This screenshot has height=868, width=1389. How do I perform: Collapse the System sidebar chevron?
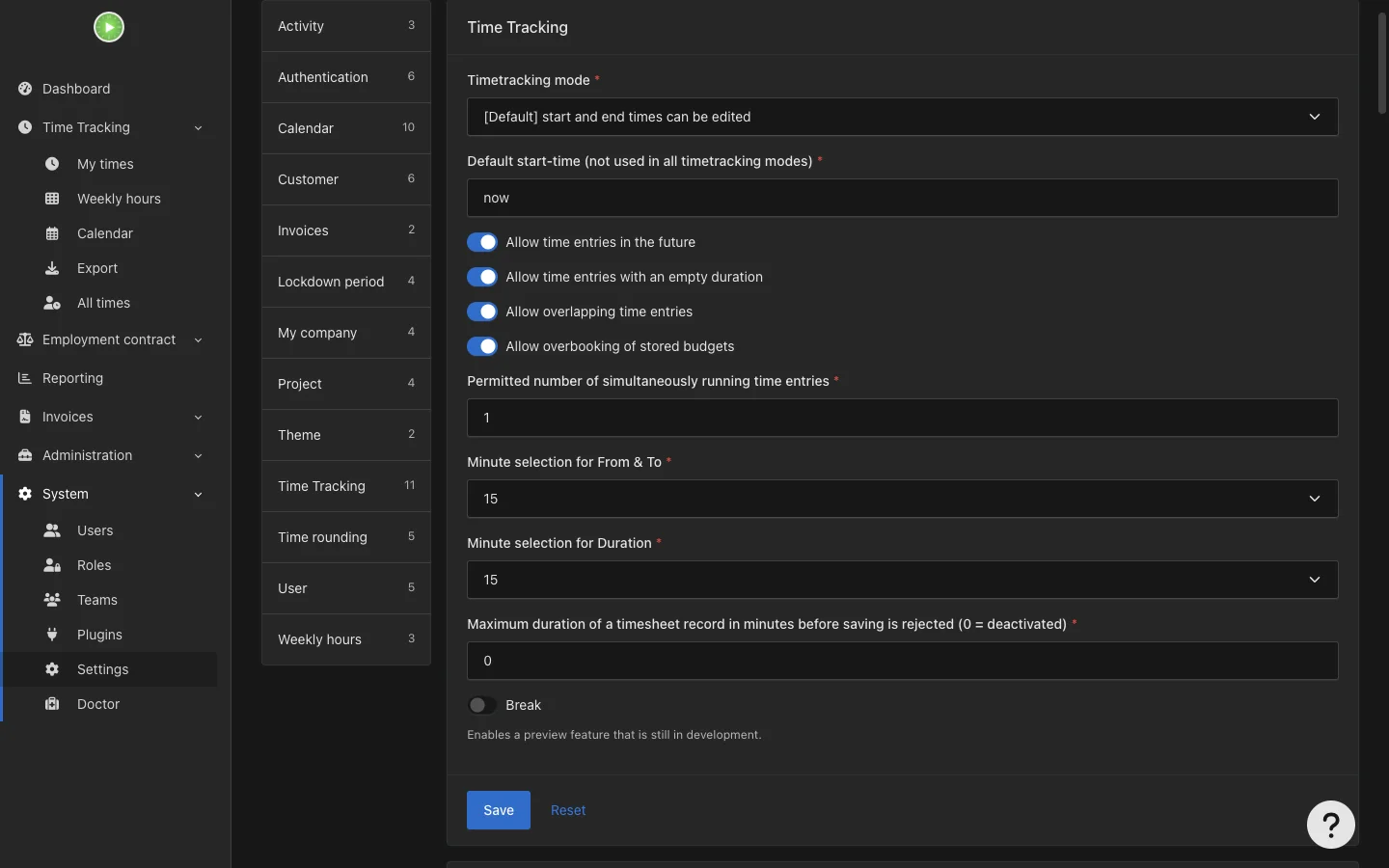coord(198,494)
